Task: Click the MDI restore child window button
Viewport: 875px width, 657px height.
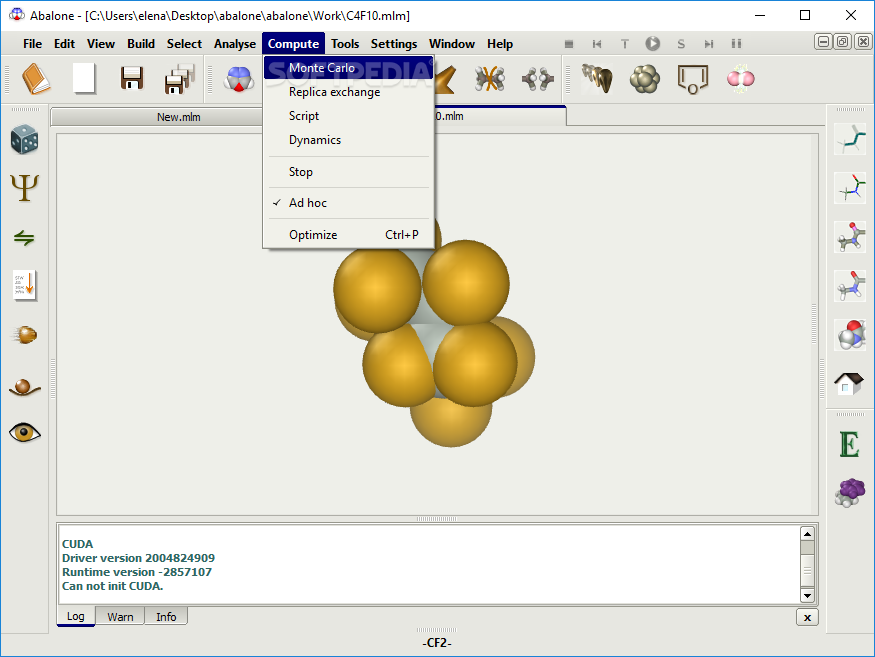Action: tap(843, 42)
